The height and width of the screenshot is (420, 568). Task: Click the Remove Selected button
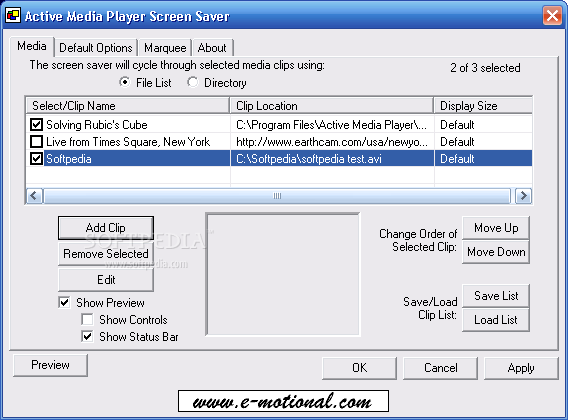point(106,254)
